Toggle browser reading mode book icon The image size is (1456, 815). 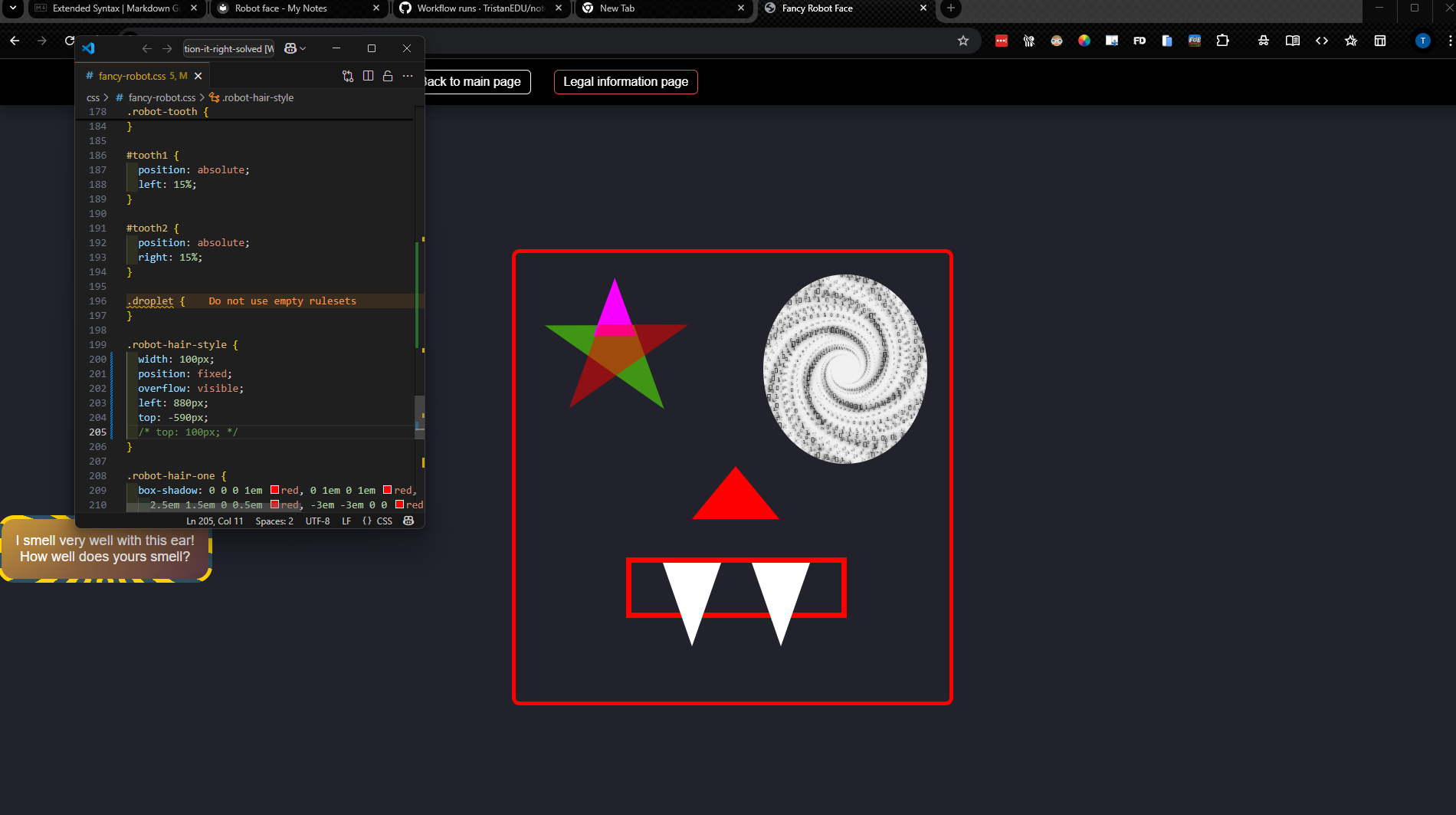pyautogui.click(x=1293, y=41)
